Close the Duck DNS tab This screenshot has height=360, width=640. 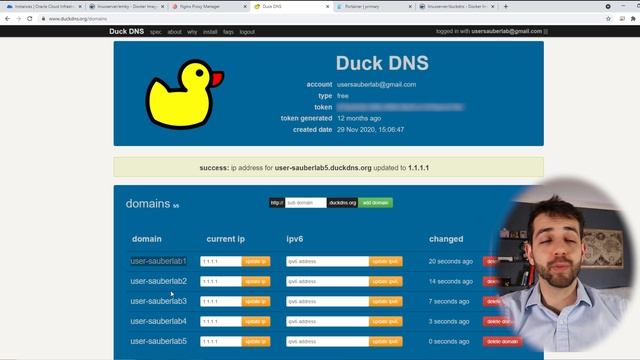click(327, 7)
